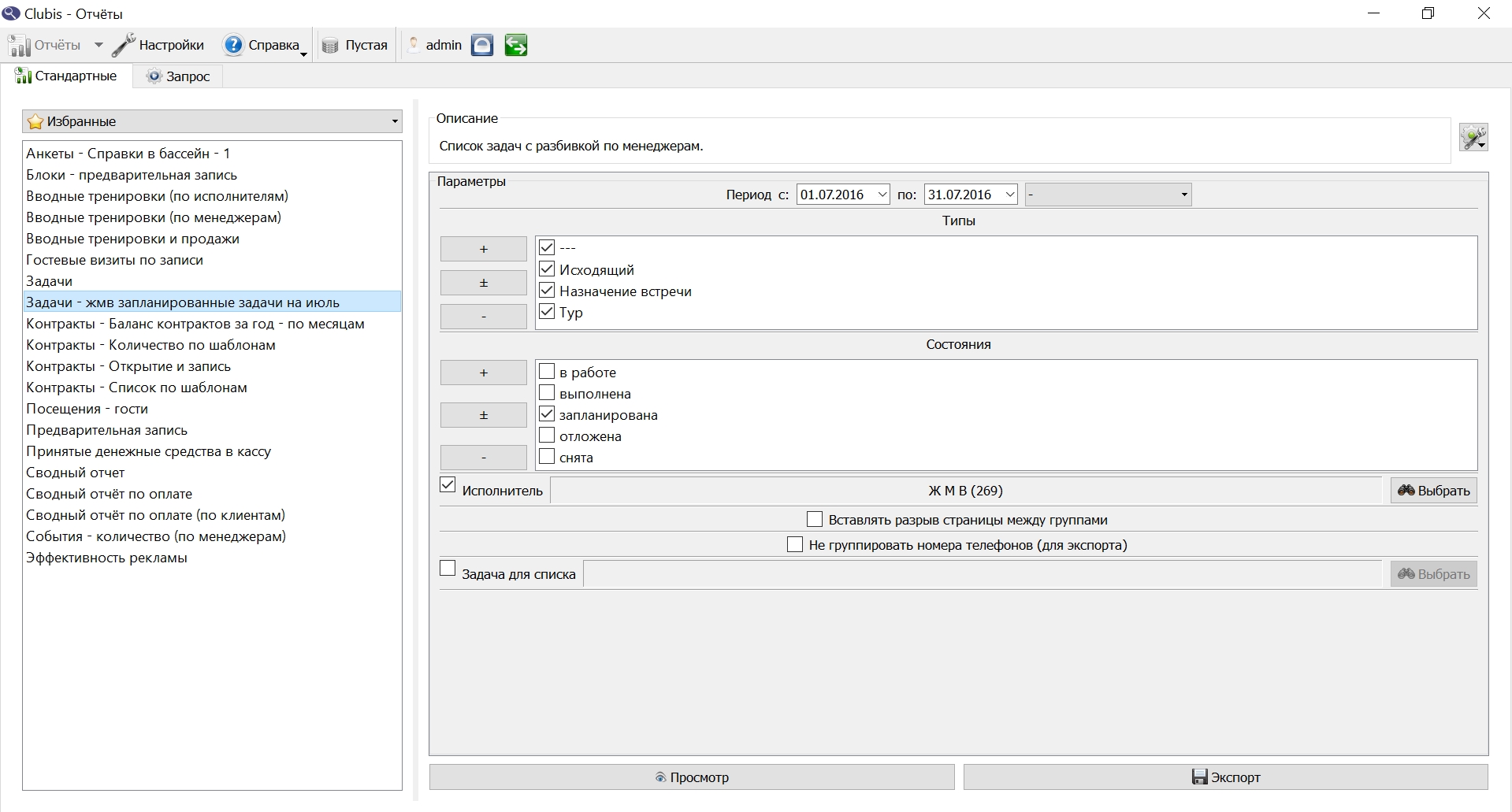Select Принятые денежные средства в кассу
Image resolution: width=1512 pixels, height=812 pixels.
(212, 451)
